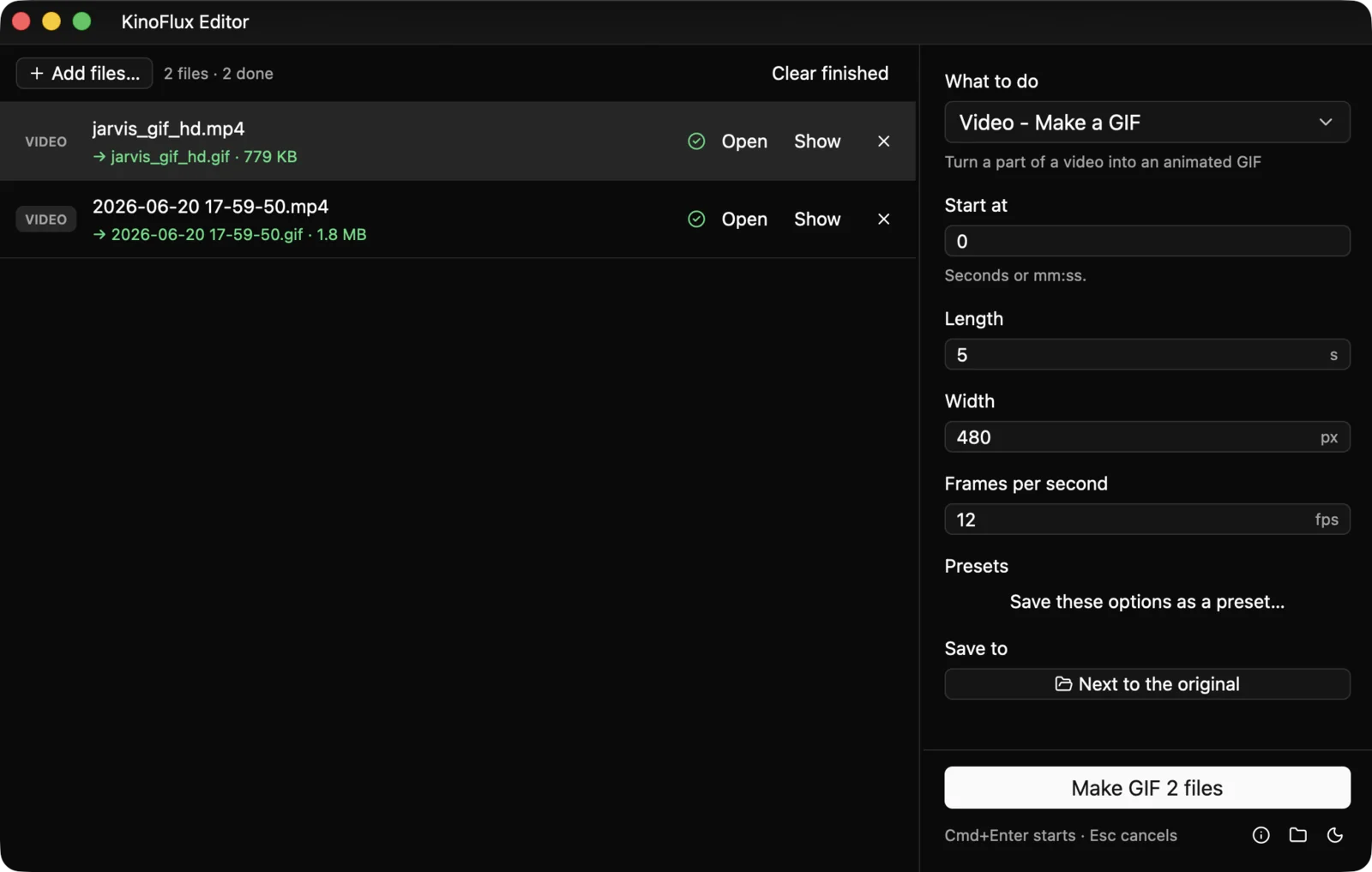This screenshot has height=872, width=1372.
Task: Click the VIDEO badge beside jarvis_gif_hd.mp4
Action: click(46, 141)
